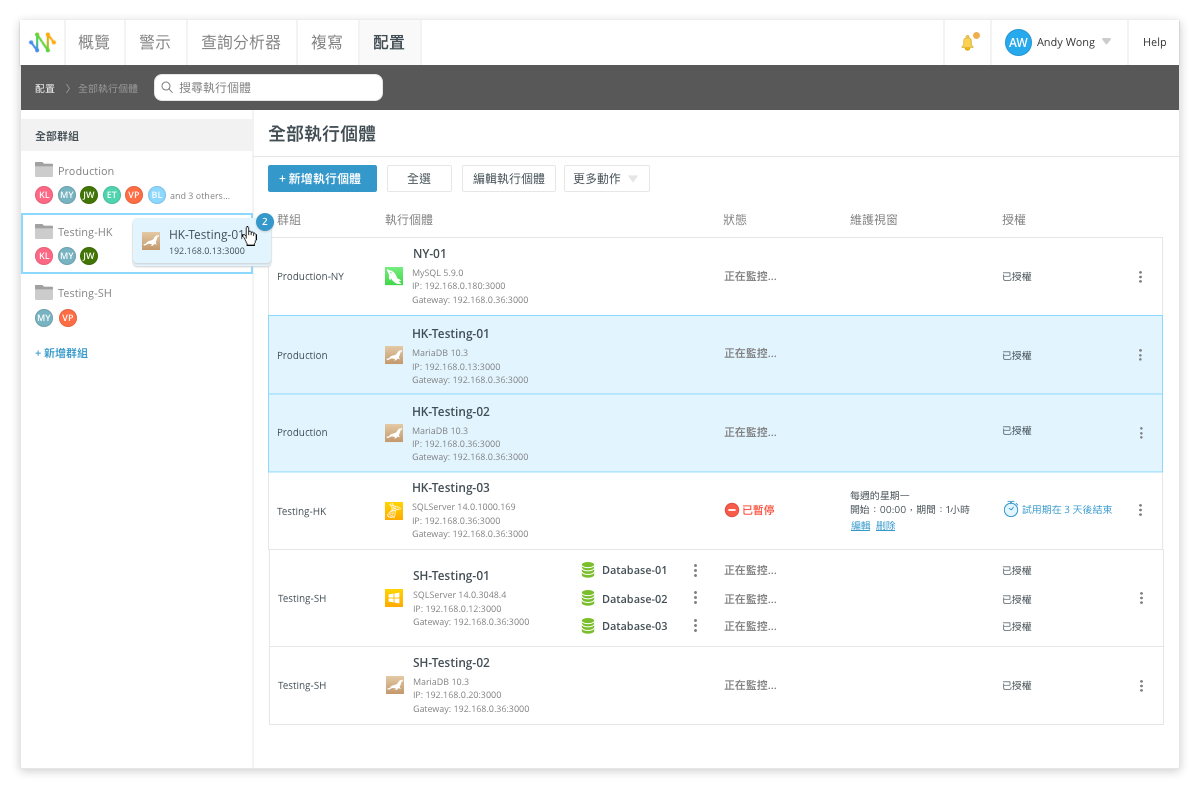Expand the Andy Wong account menu

tap(1106, 42)
